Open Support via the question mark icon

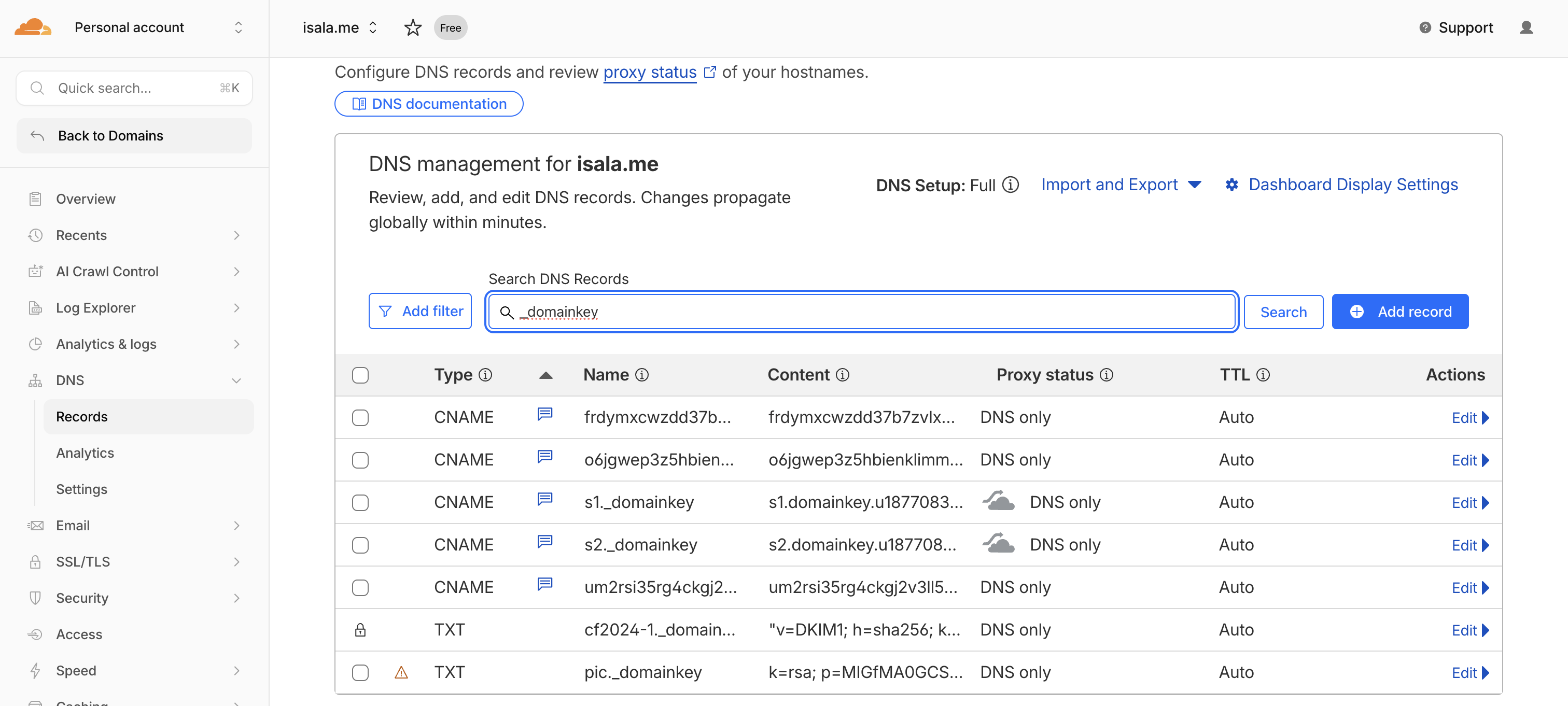[1425, 27]
